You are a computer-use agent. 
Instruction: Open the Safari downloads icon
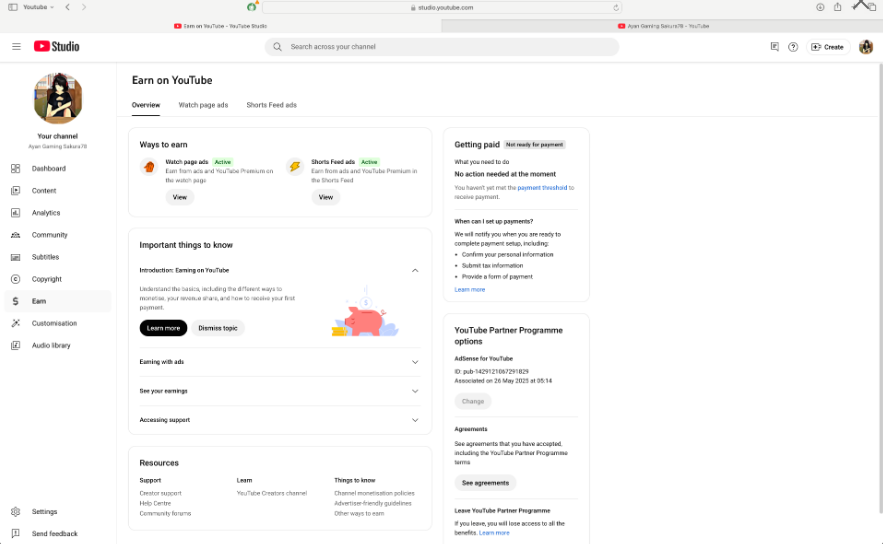click(x=820, y=7)
